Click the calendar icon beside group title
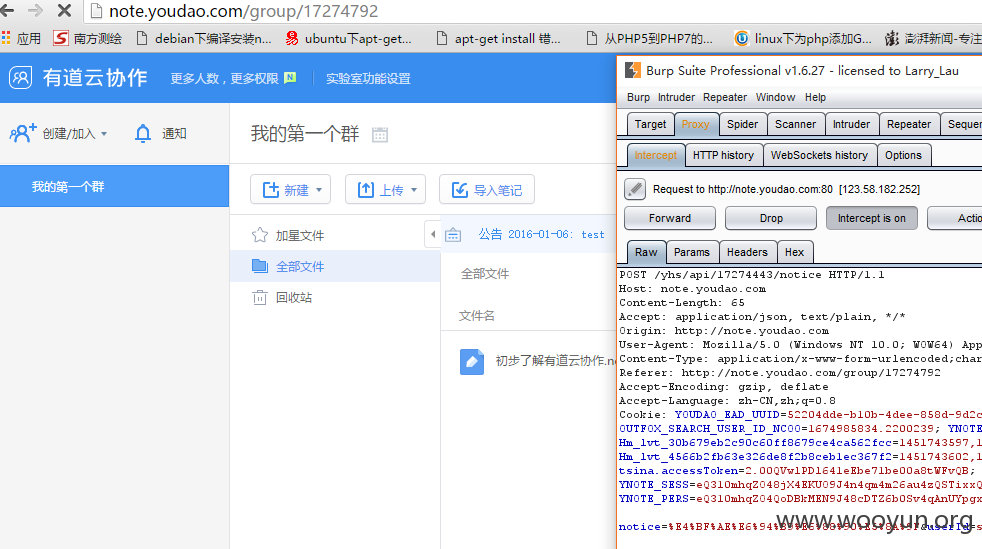 pos(380,135)
